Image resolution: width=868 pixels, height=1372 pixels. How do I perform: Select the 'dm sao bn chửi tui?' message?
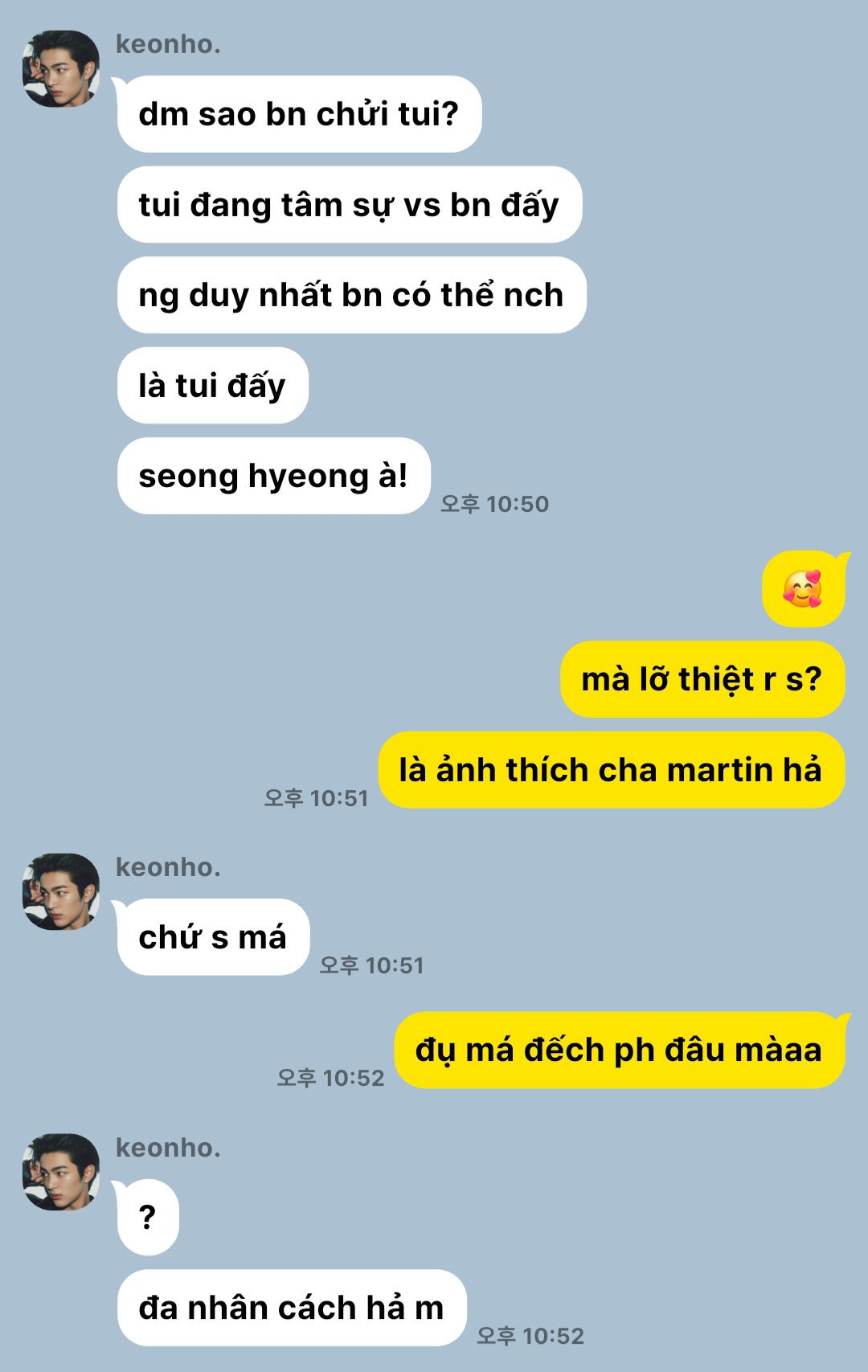299,113
